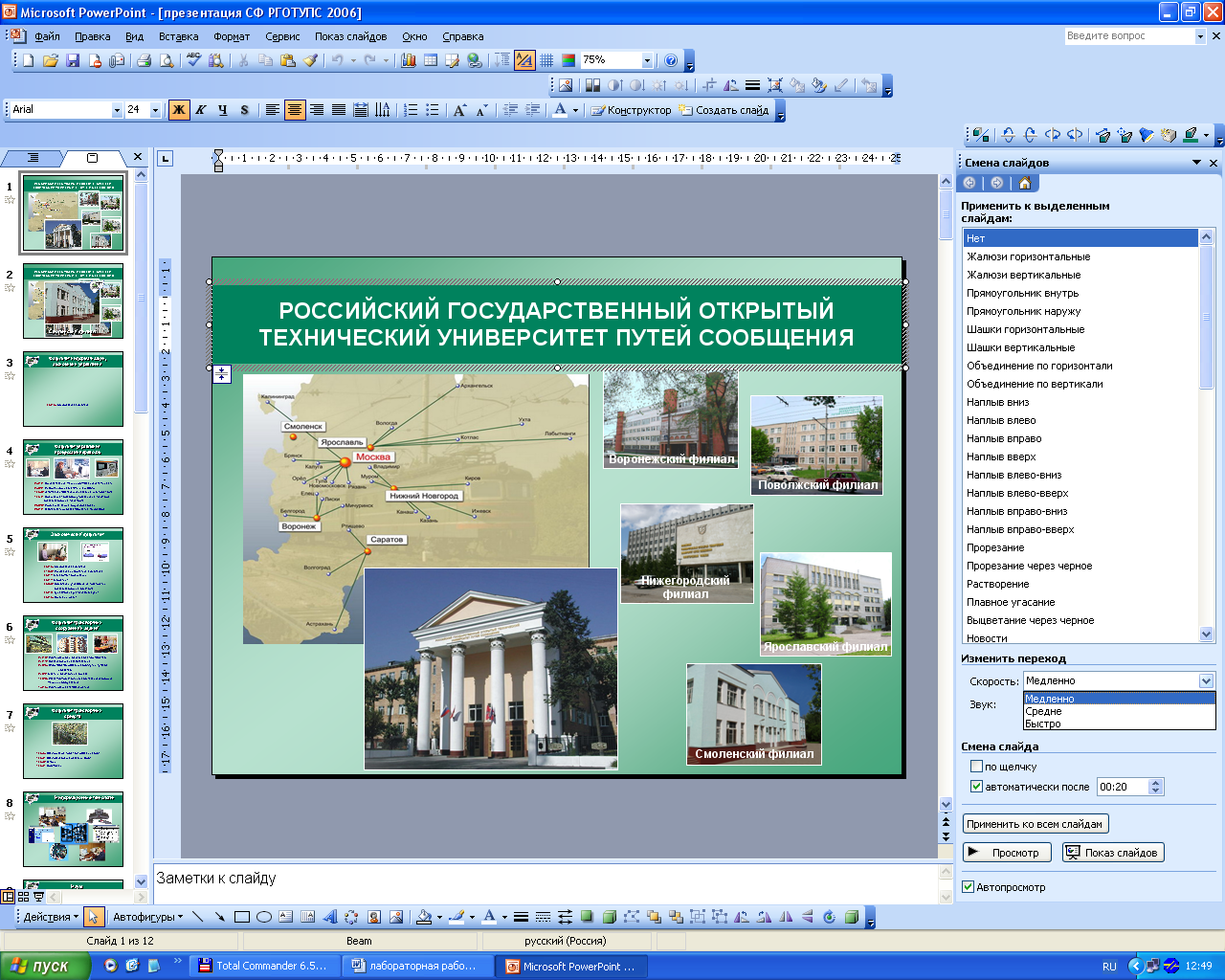Open font color dropdown arrow
The width and height of the screenshot is (1225, 980).
click(x=575, y=110)
